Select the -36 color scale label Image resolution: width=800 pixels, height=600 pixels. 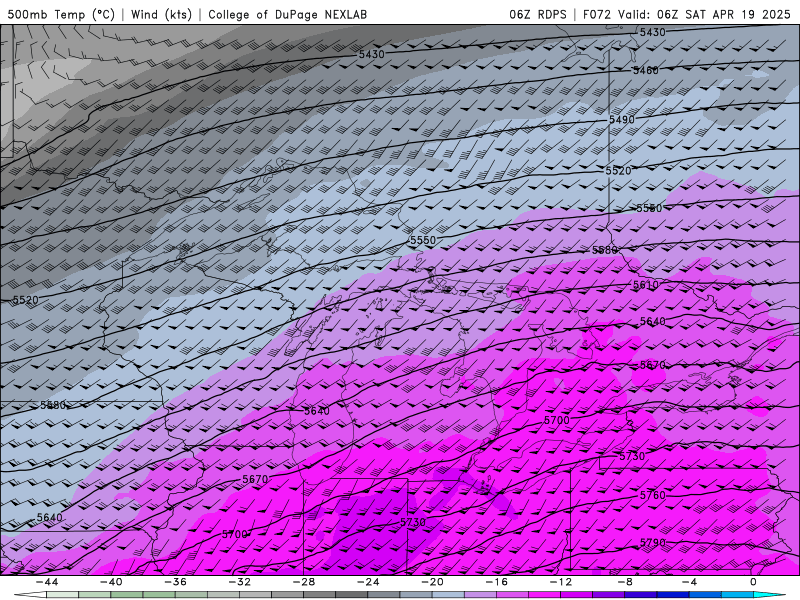coord(175,582)
